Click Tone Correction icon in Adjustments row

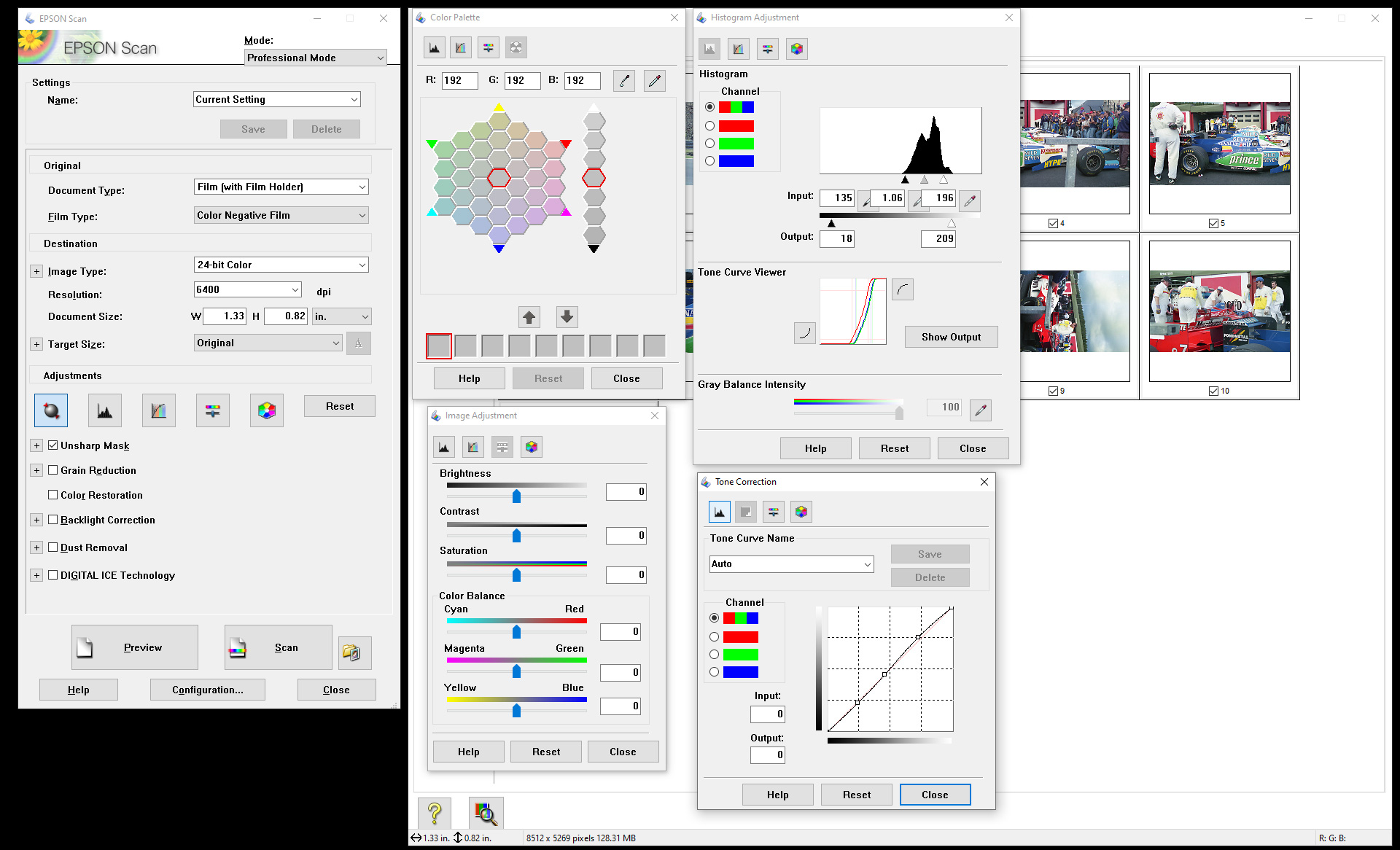coord(159,410)
